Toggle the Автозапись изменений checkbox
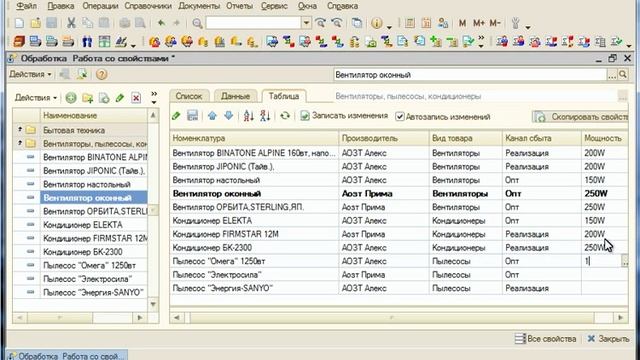 (400, 117)
